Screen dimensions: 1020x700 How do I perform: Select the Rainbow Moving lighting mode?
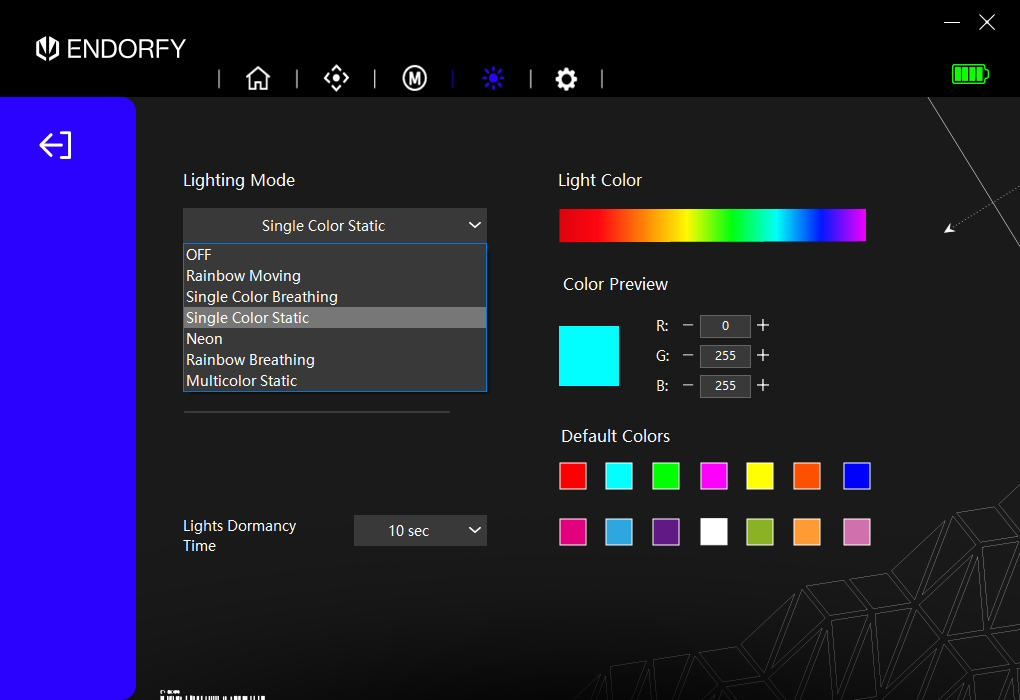coord(243,275)
